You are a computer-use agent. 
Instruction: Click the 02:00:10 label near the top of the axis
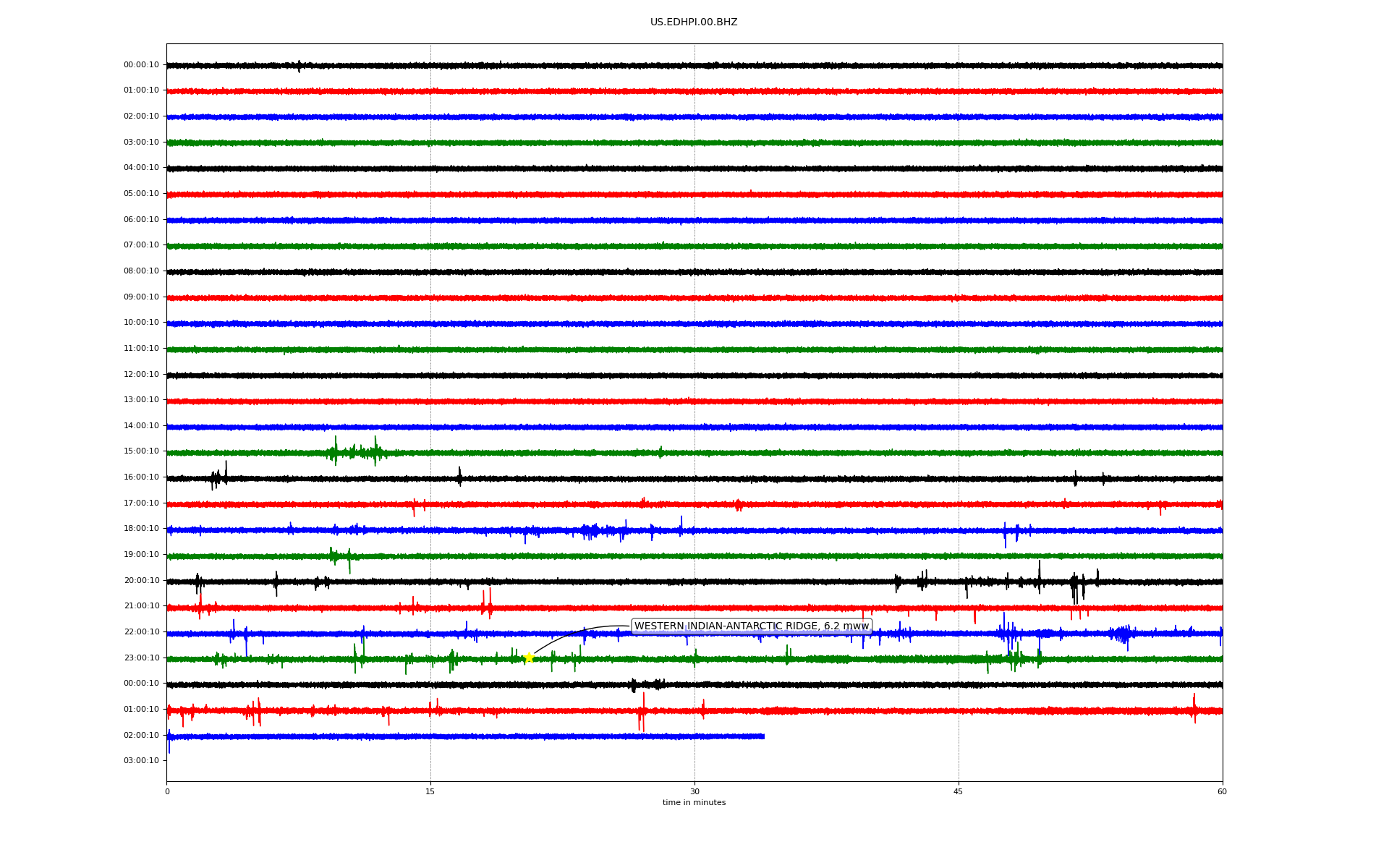pos(141,116)
